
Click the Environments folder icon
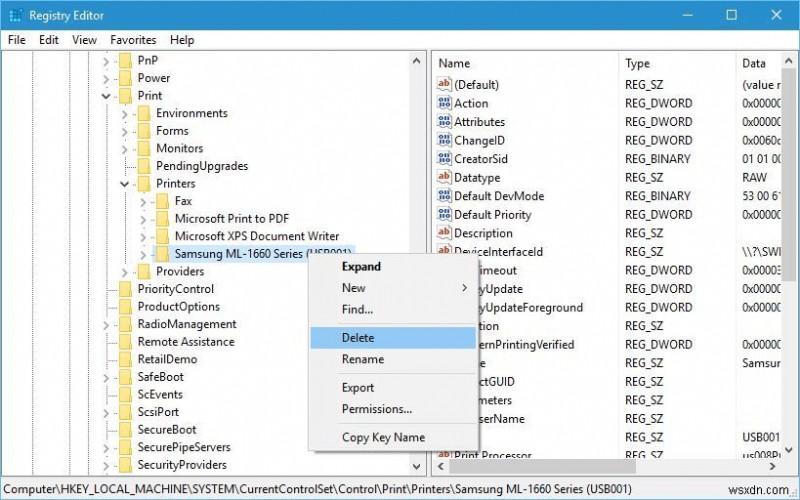coord(144,113)
